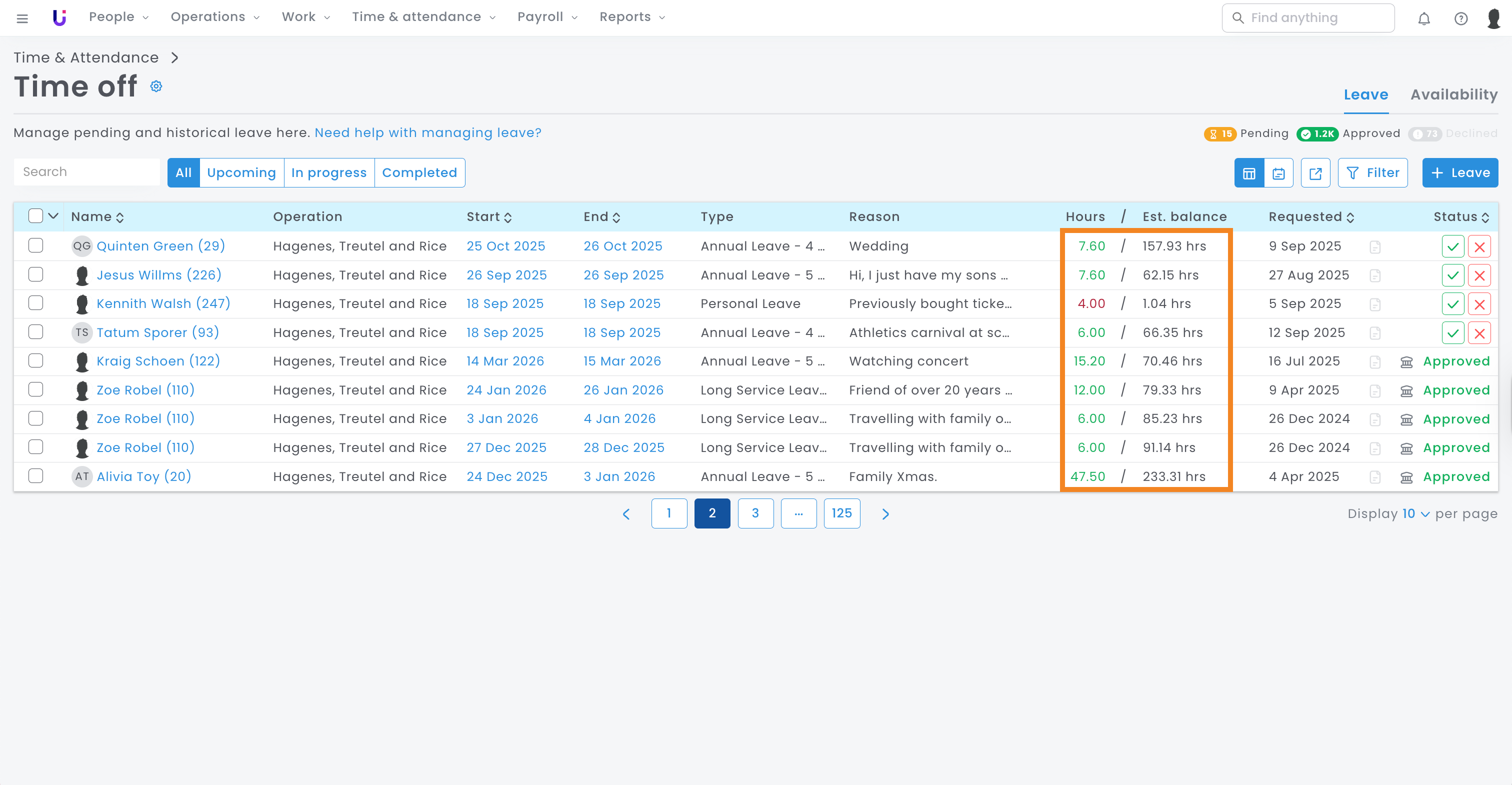Click the Time off settings gear icon

point(156,86)
